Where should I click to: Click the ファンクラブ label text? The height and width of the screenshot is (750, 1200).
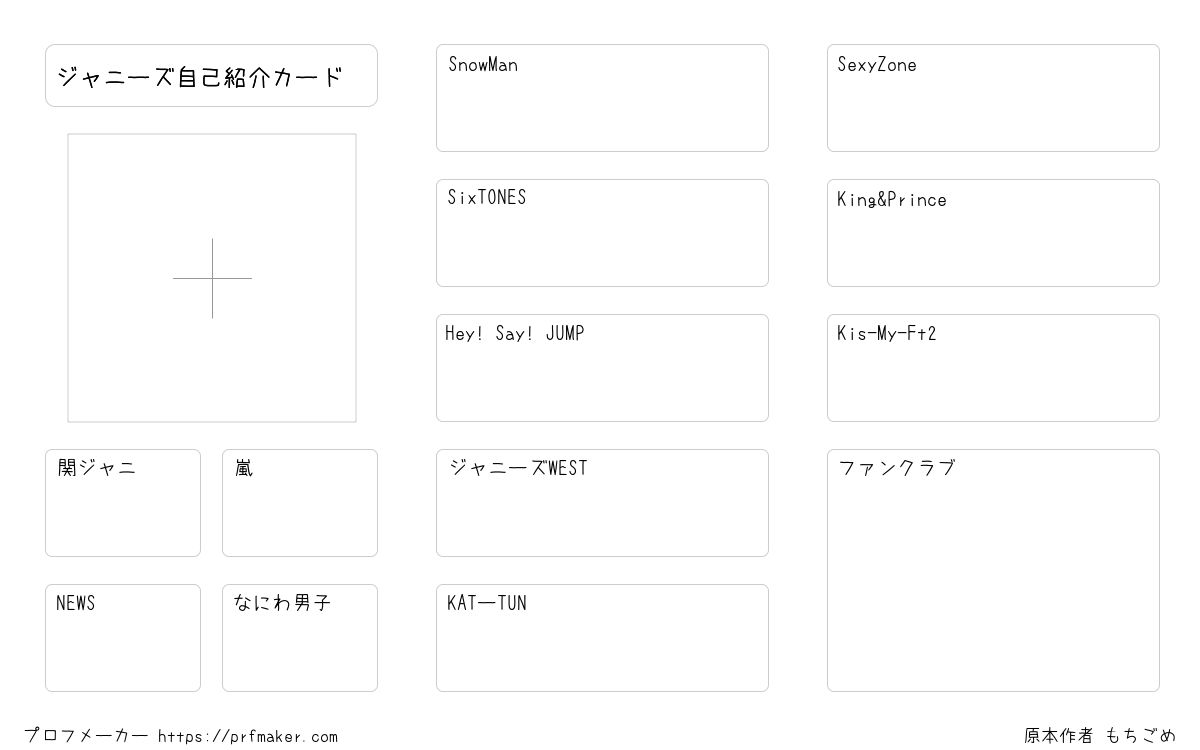click(x=897, y=468)
